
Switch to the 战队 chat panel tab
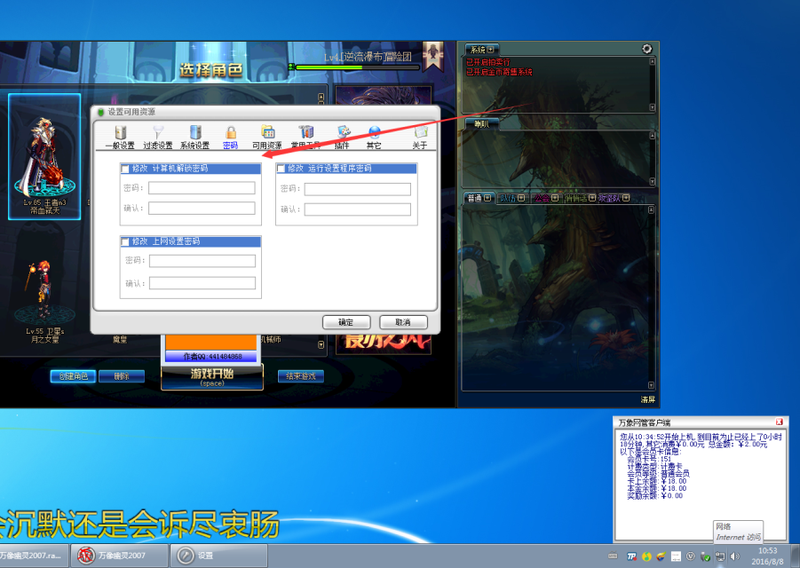coord(482,124)
